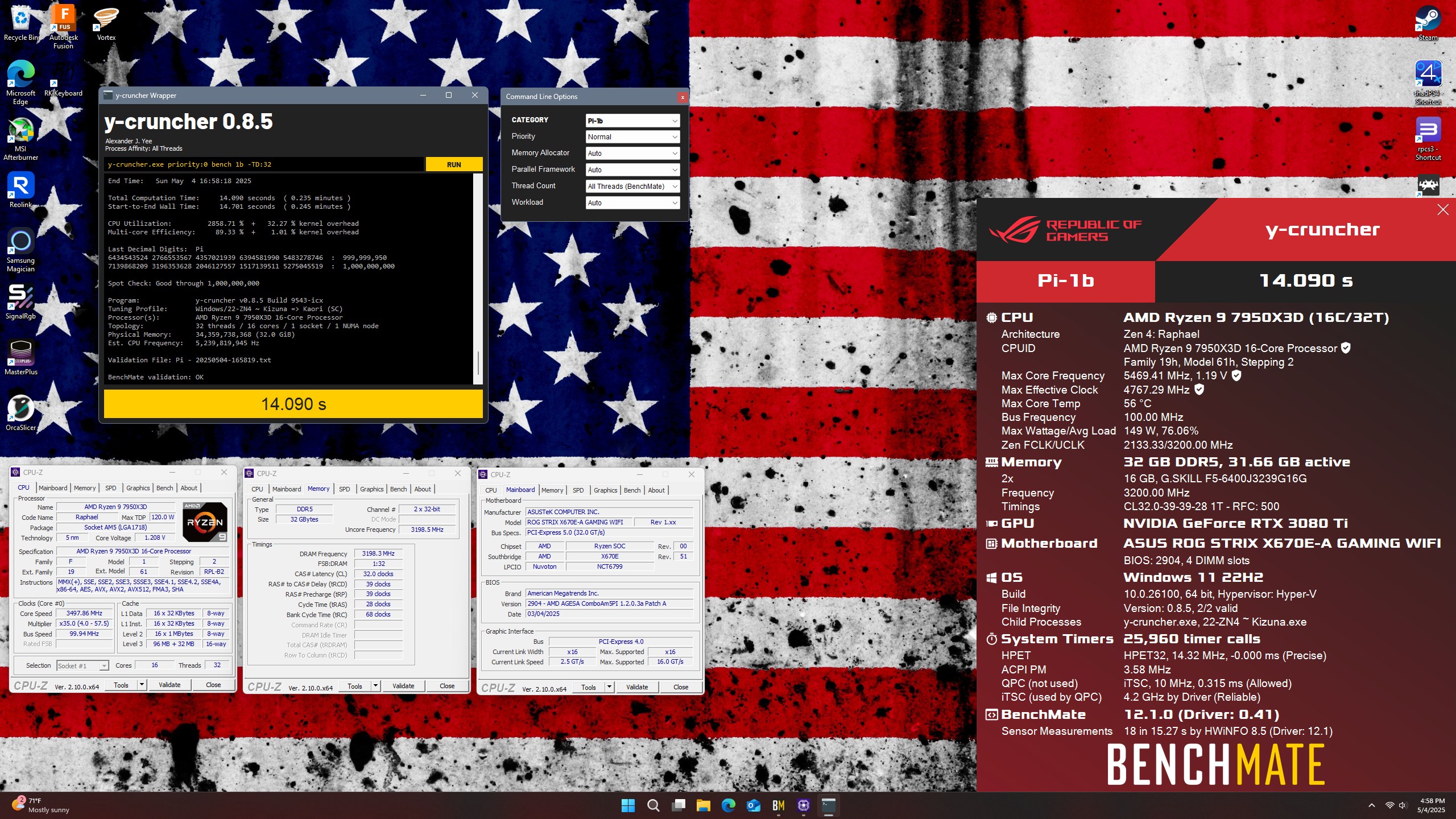Launch Samsung Magician from the desktop
This screenshot has width=1456, height=819.
[x=21, y=250]
